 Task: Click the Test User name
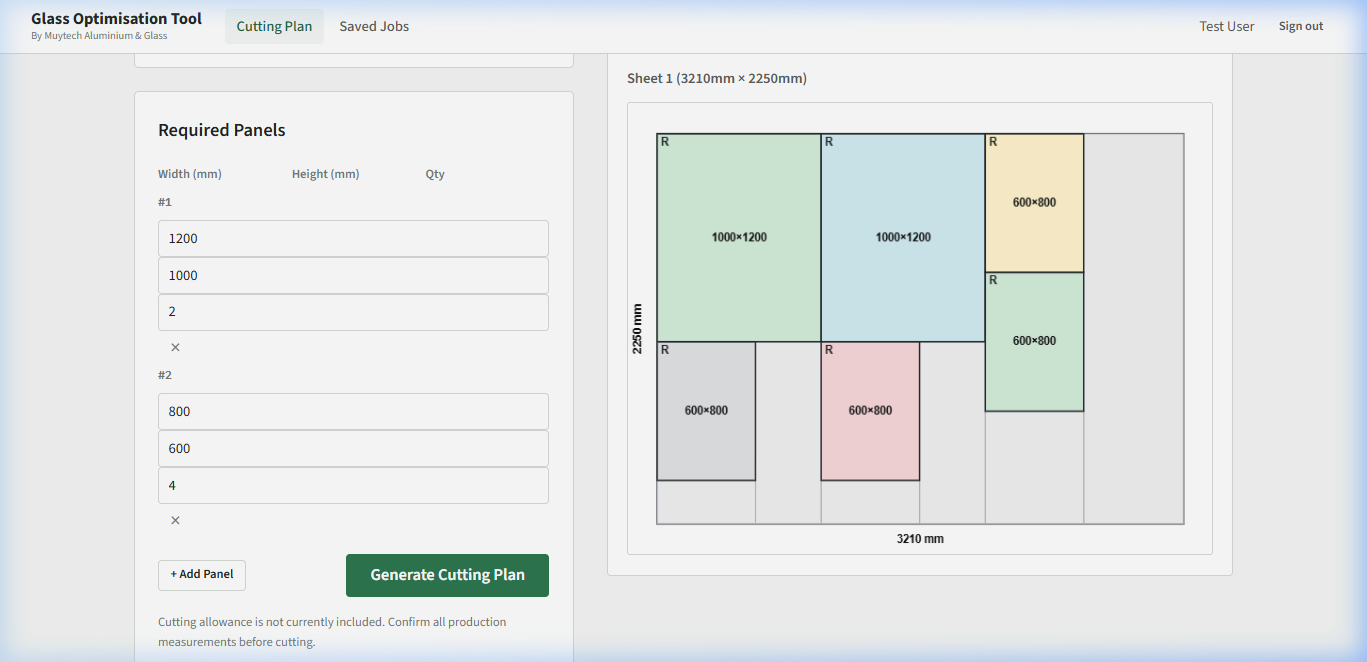[x=1227, y=26]
